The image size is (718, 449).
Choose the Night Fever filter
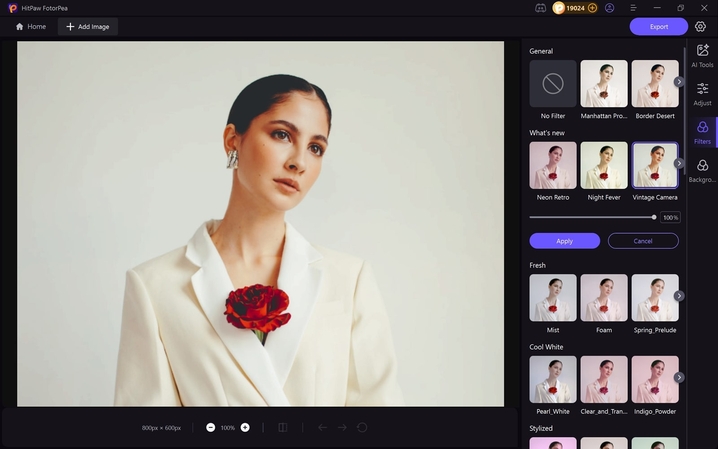(x=604, y=165)
